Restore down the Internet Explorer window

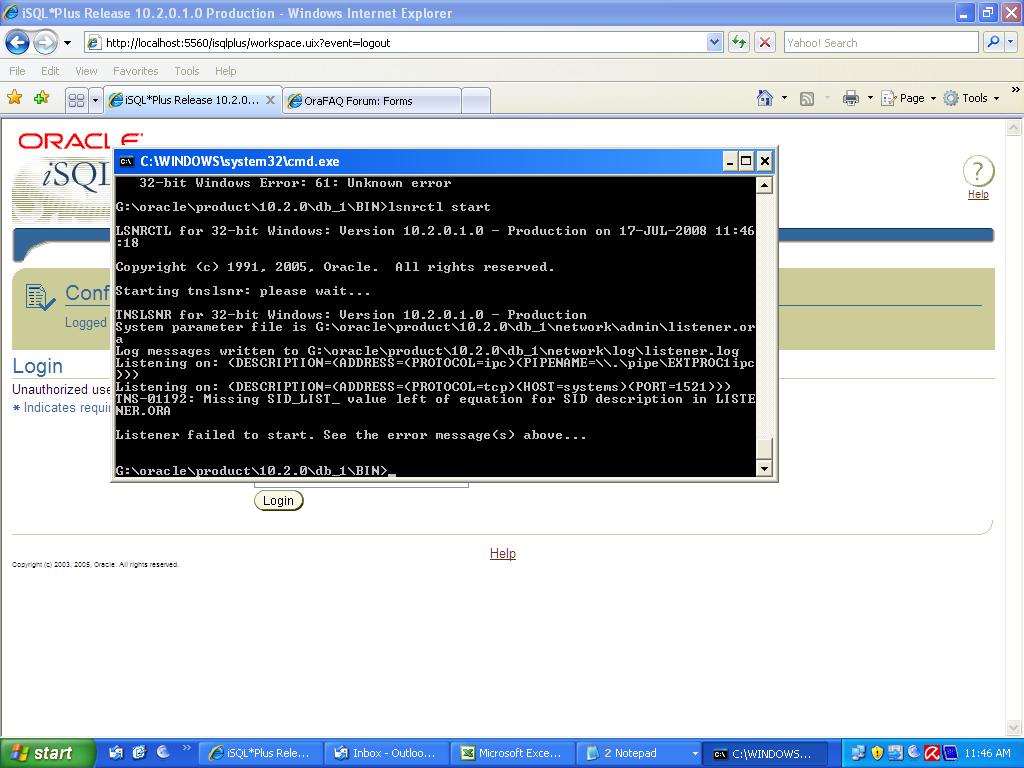coord(988,12)
